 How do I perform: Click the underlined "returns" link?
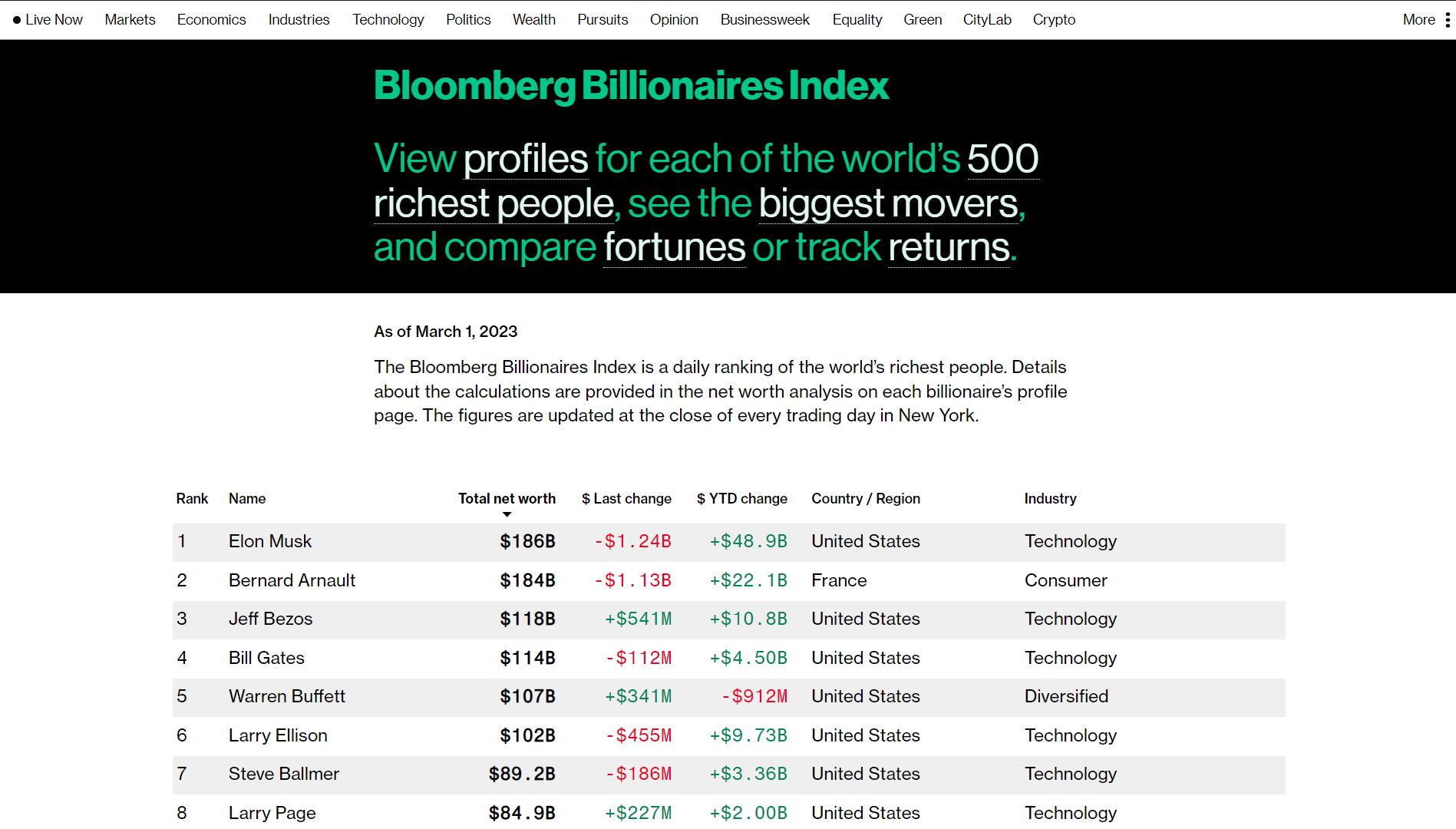pos(949,248)
